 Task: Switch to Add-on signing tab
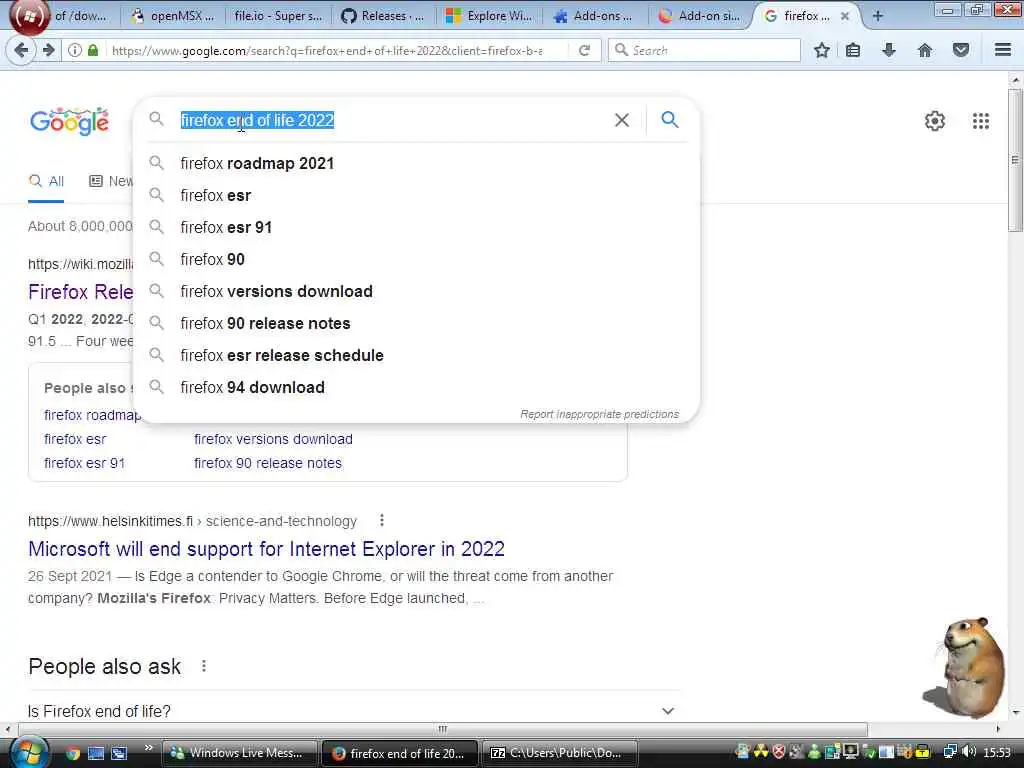pyautogui.click(x=699, y=16)
